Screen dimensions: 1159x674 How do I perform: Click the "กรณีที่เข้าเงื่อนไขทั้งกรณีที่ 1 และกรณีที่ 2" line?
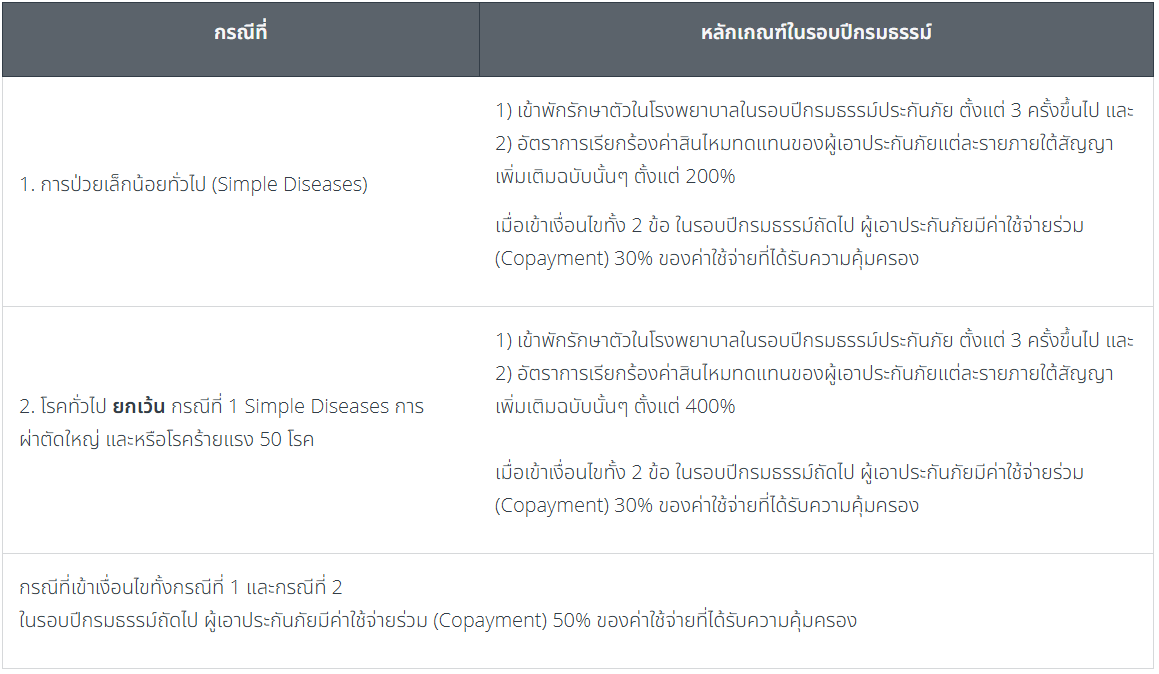(181, 587)
